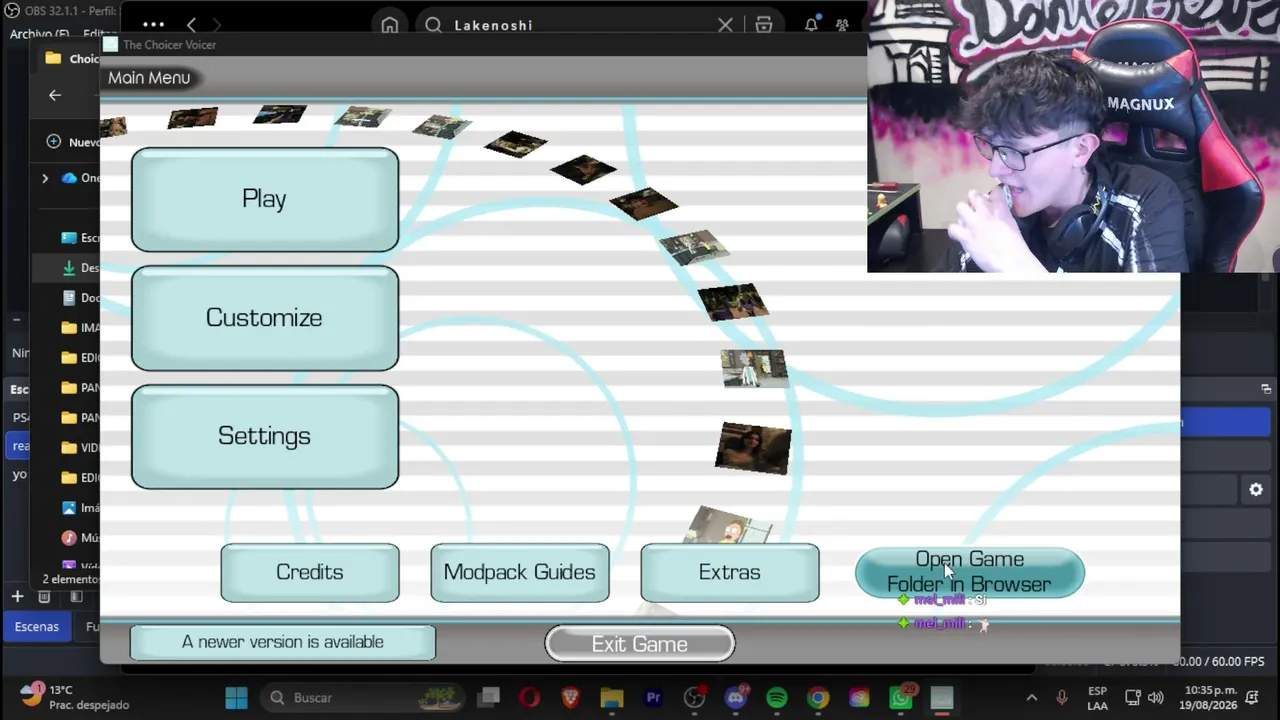Open Google Chrome from the taskbar

point(818,697)
